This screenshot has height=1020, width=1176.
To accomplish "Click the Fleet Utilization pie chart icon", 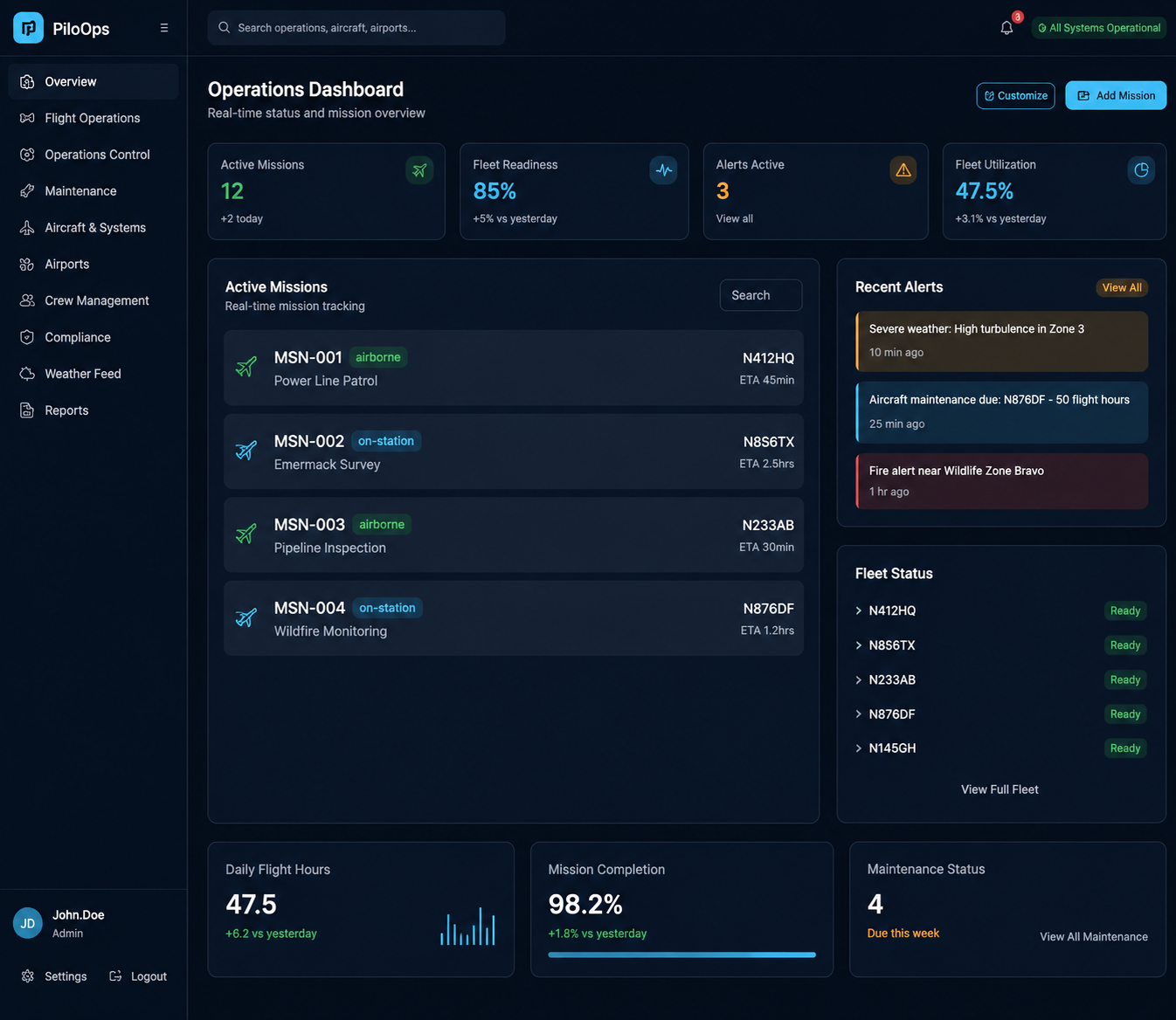I will click(1141, 170).
